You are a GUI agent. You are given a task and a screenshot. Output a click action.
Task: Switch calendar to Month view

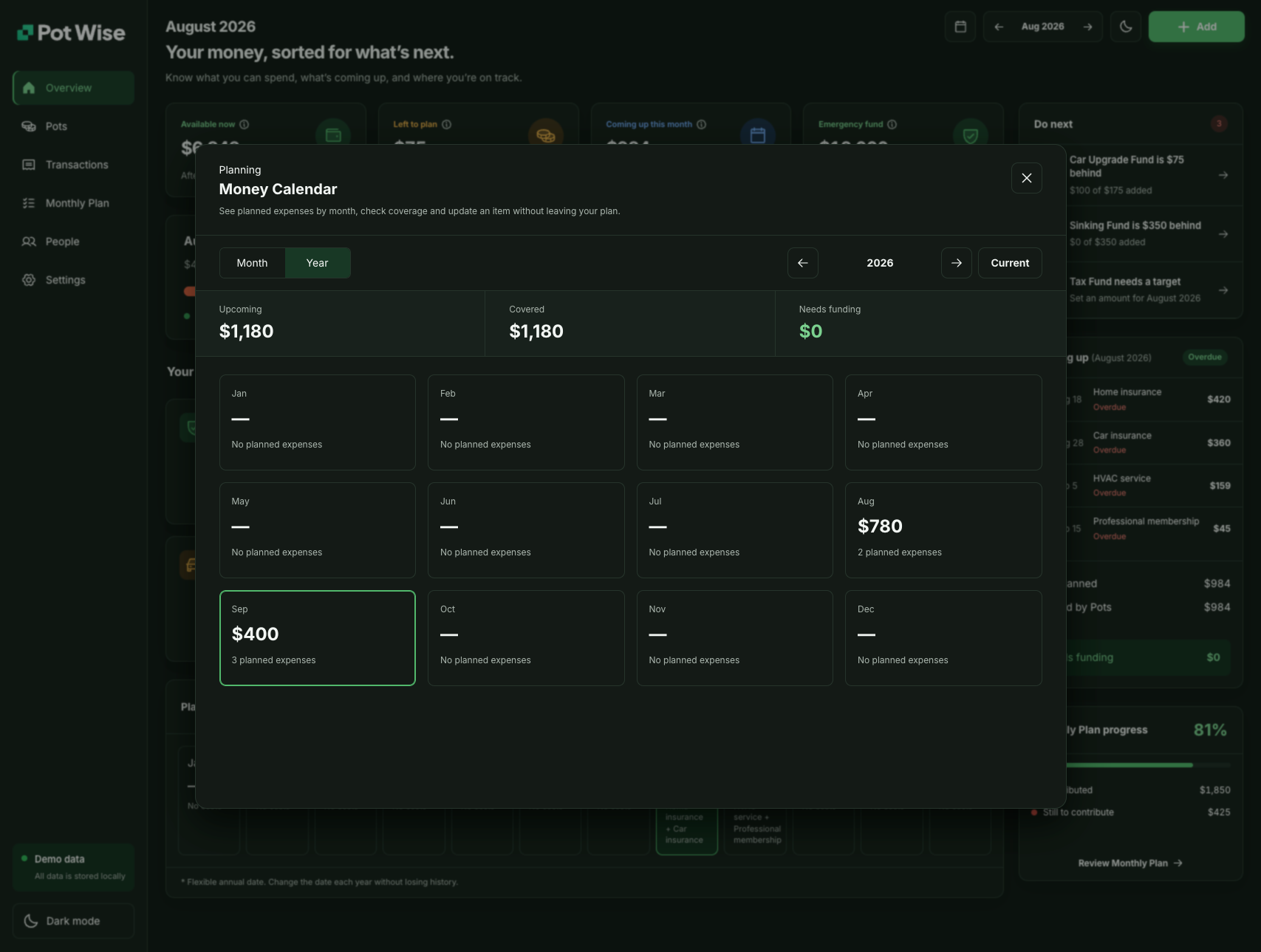(252, 263)
